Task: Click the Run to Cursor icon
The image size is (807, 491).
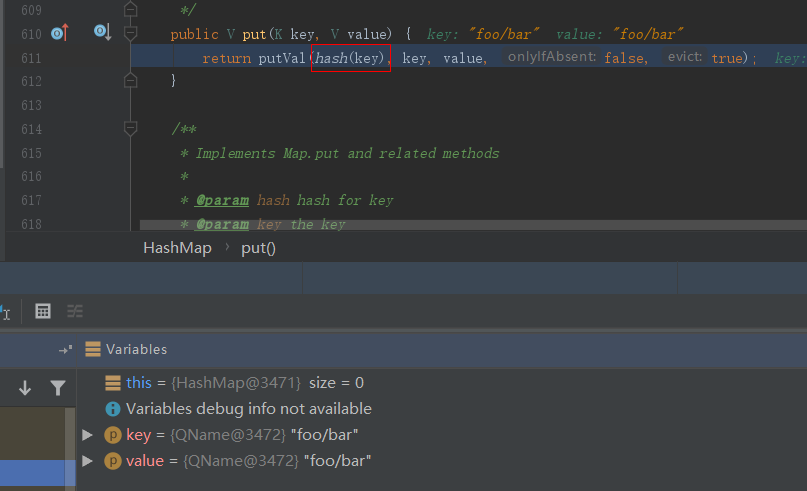Action: pos(5,311)
